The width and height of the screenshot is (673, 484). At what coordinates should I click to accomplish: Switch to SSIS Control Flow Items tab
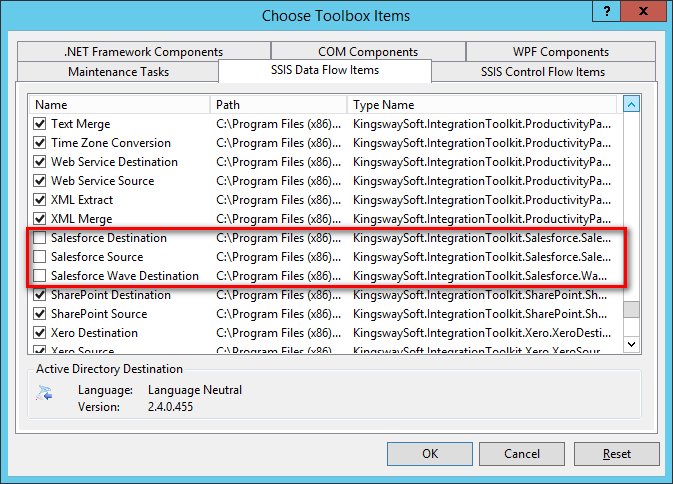point(543,72)
